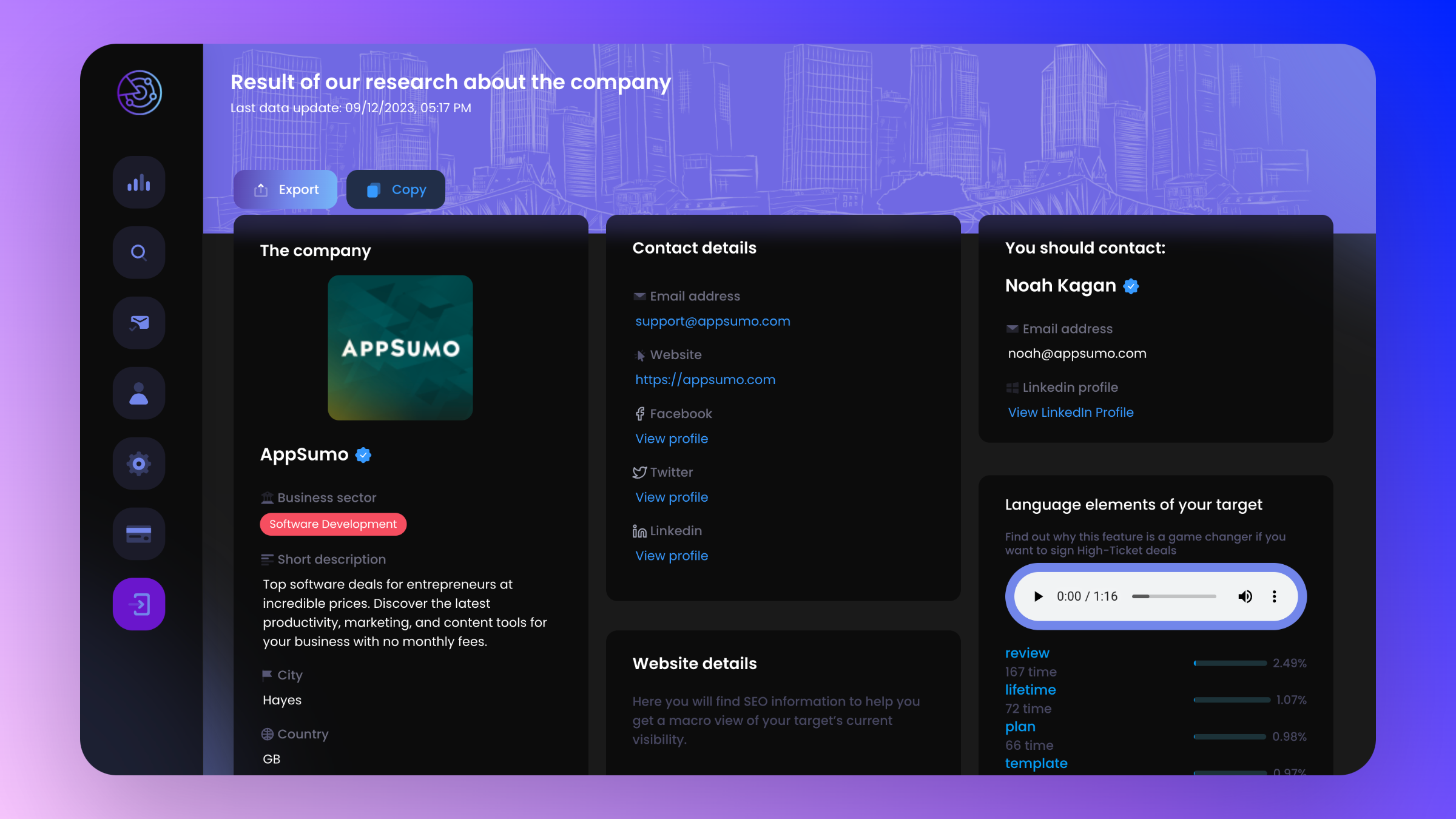Click the verified badge next to Noah Kagan
Screen dimensions: 1456x819
(1131, 286)
